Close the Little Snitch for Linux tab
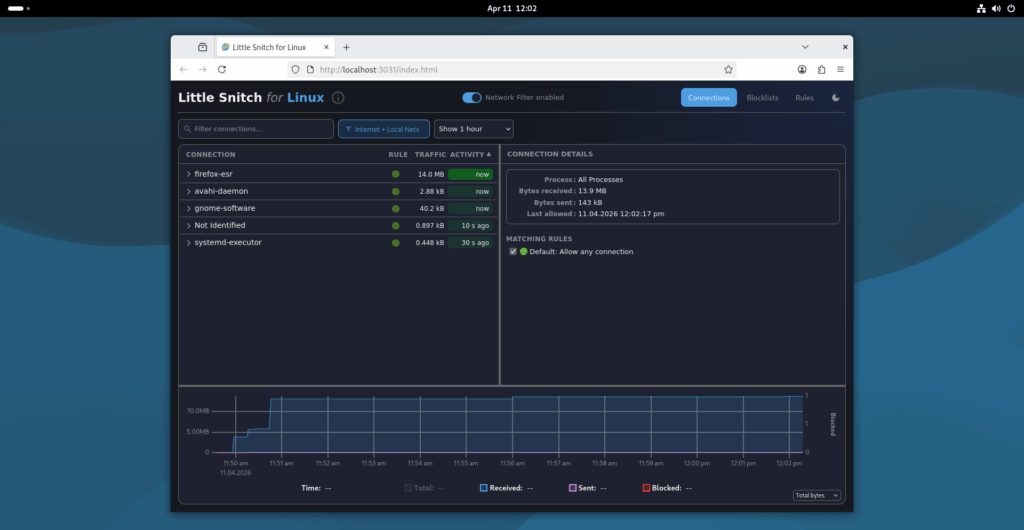The height and width of the screenshot is (530, 1024). 327,47
